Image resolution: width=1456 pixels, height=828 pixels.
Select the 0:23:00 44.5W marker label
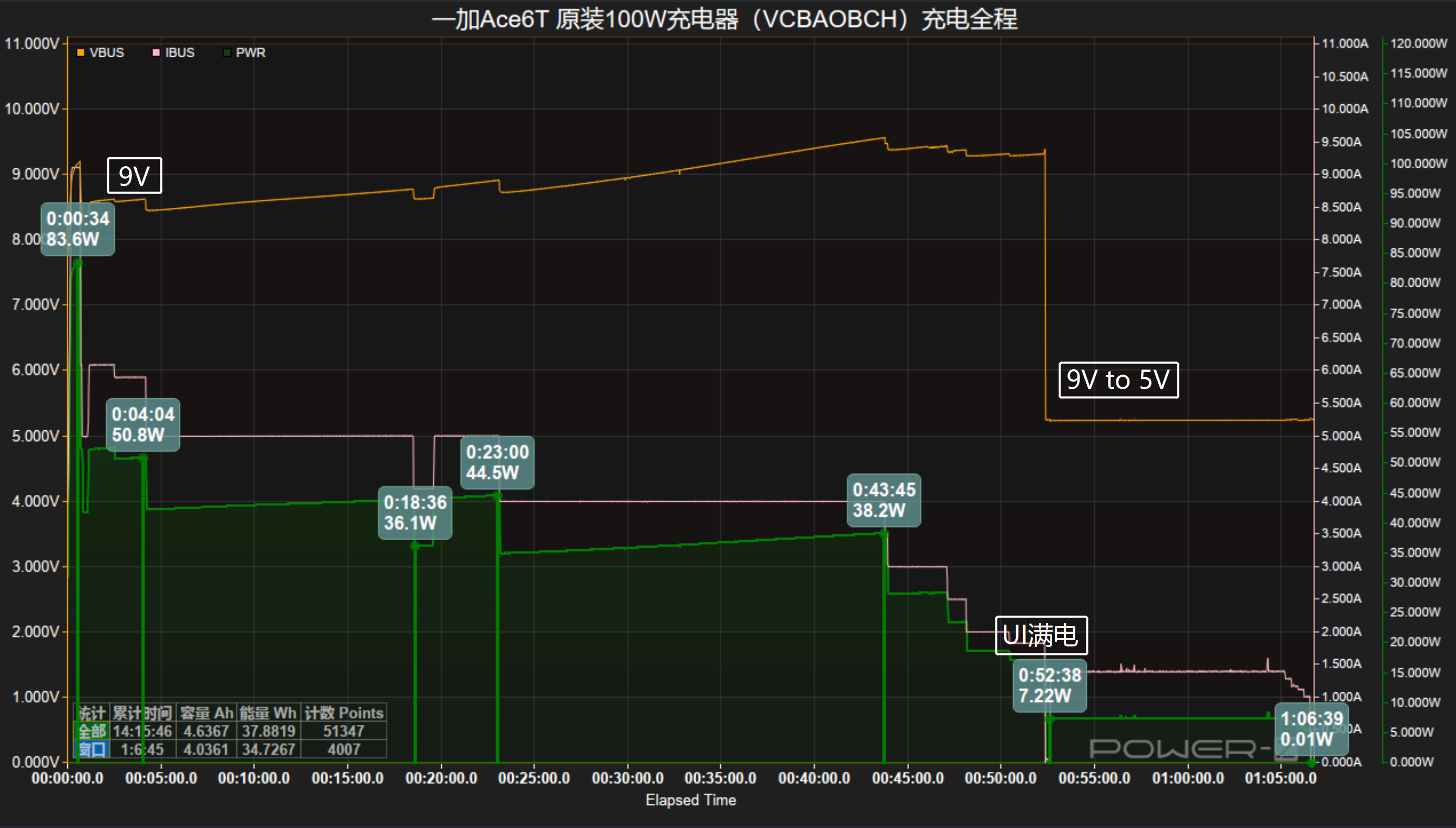[497, 462]
